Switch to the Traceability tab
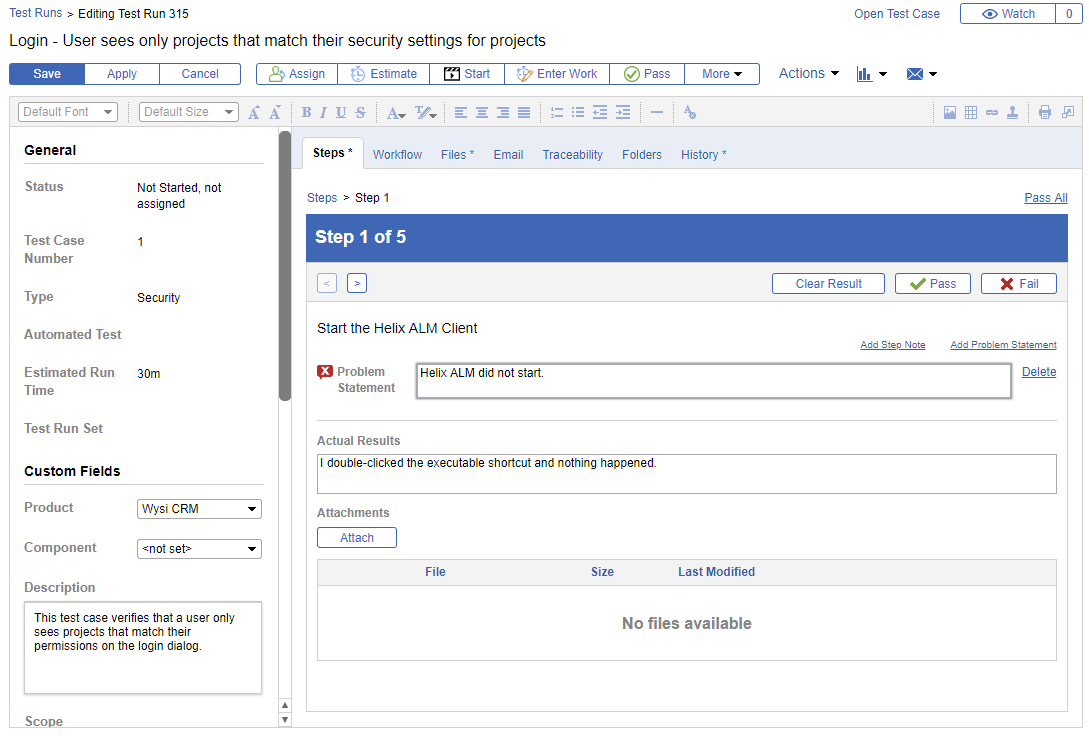Image resolution: width=1089 pixels, height=736 pixels. pos(572,155)
